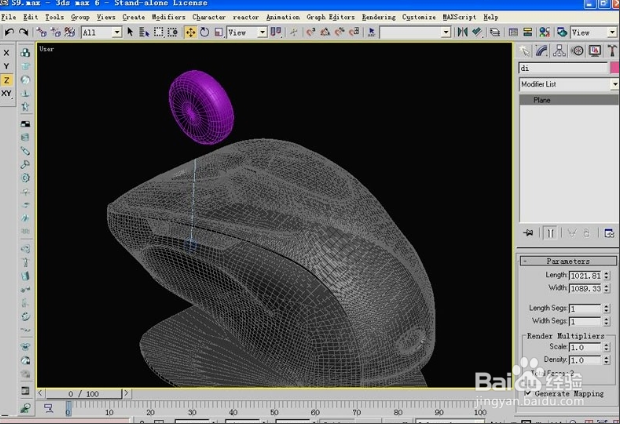Select the purple wheel object in viewport
620x424 pixels.
tap(201, 107)
